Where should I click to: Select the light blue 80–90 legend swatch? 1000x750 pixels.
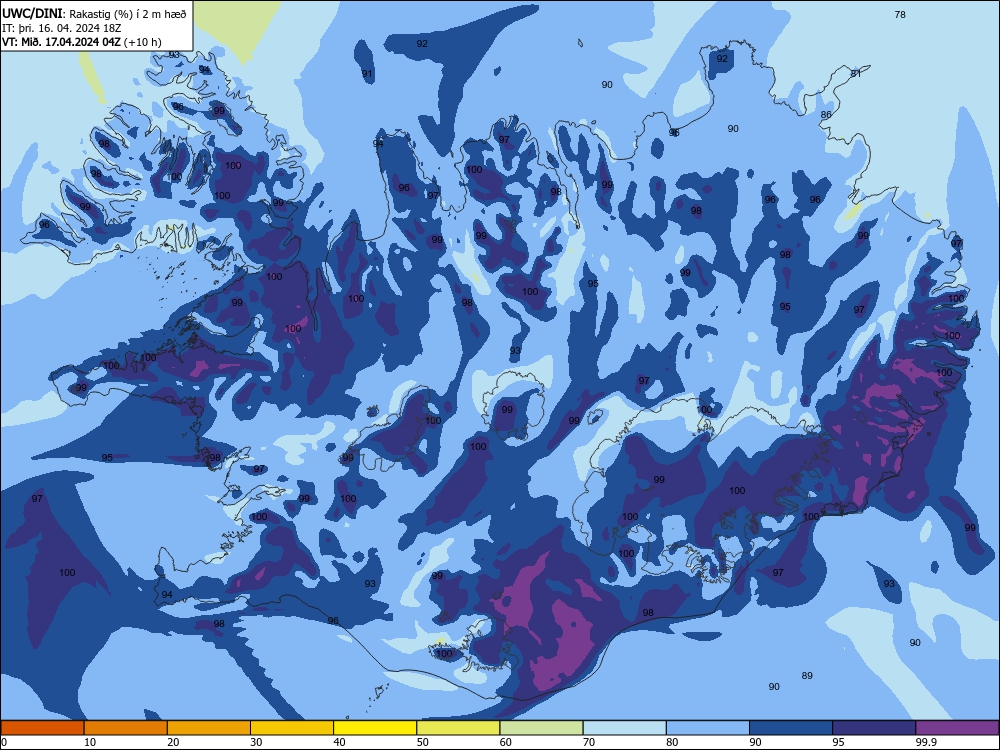pos(708,728)
